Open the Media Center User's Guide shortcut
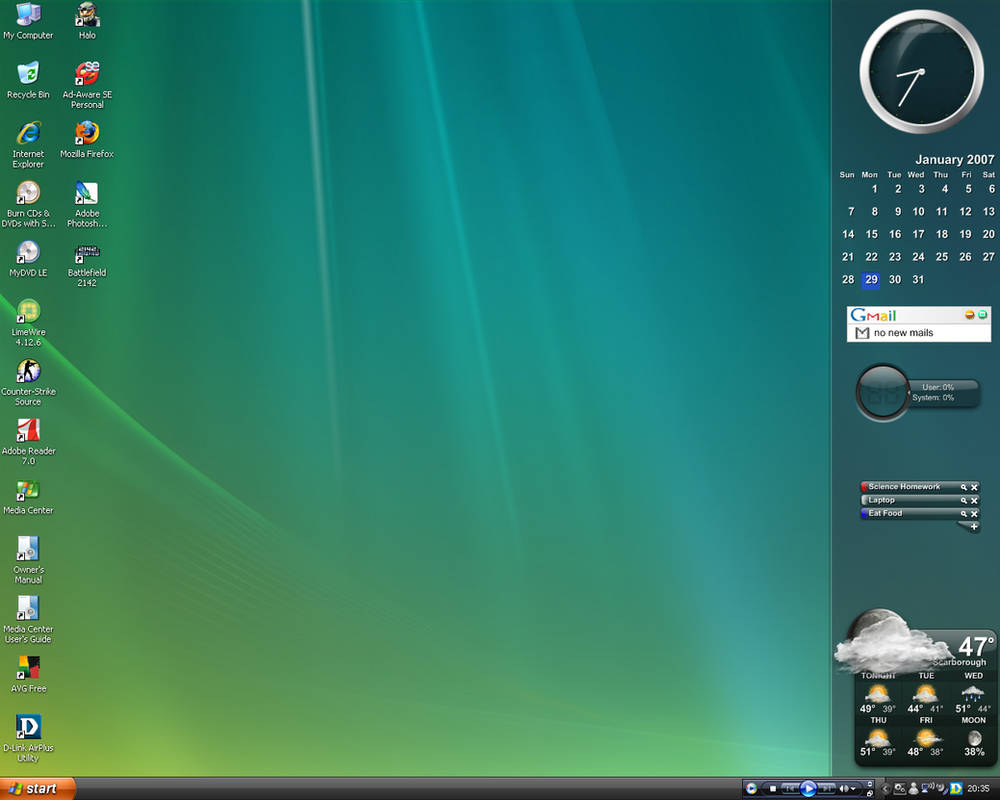Screen dimensions: 1000x800 point(28,619)
